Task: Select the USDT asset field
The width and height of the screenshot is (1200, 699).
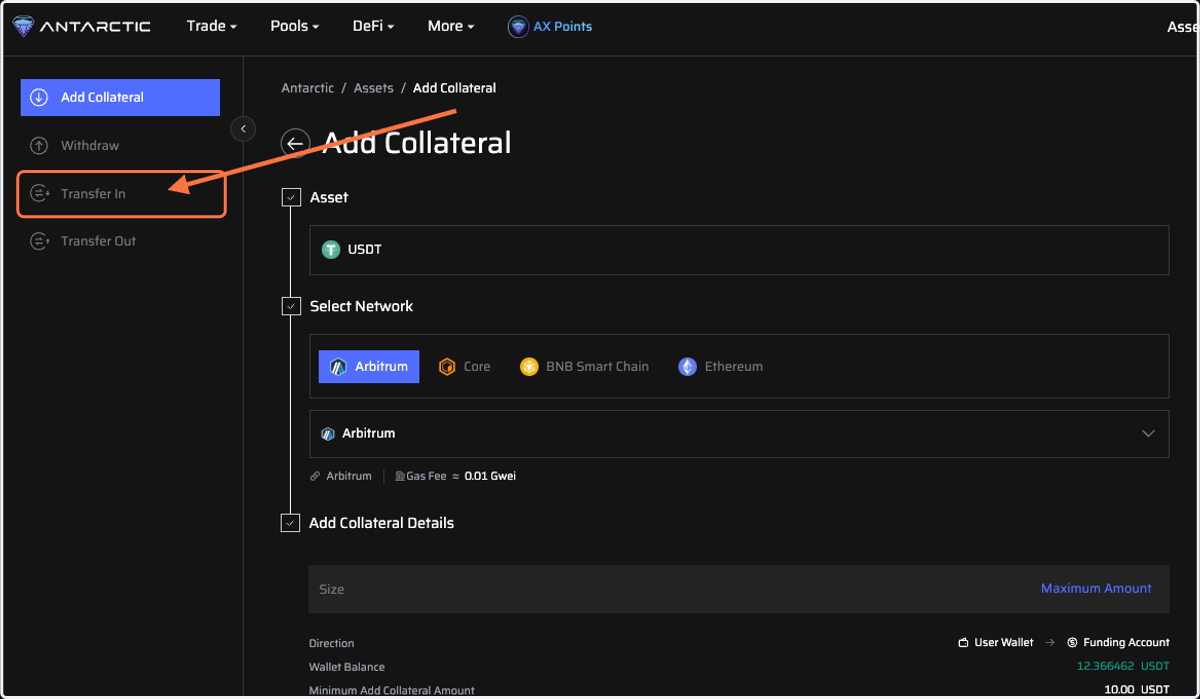Action: point(739,250)
